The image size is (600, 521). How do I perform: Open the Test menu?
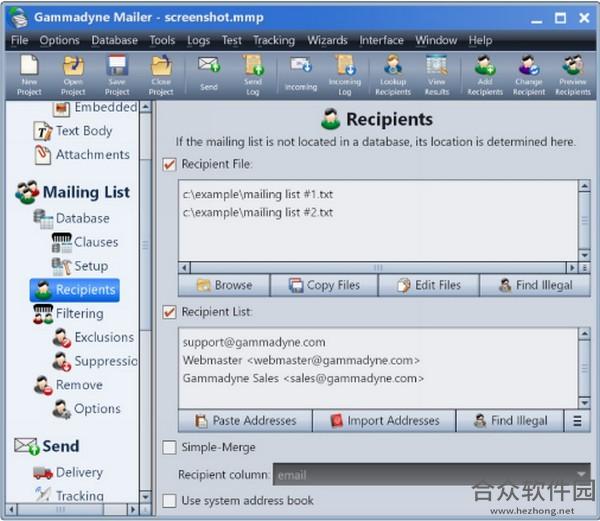coord(232,40)
